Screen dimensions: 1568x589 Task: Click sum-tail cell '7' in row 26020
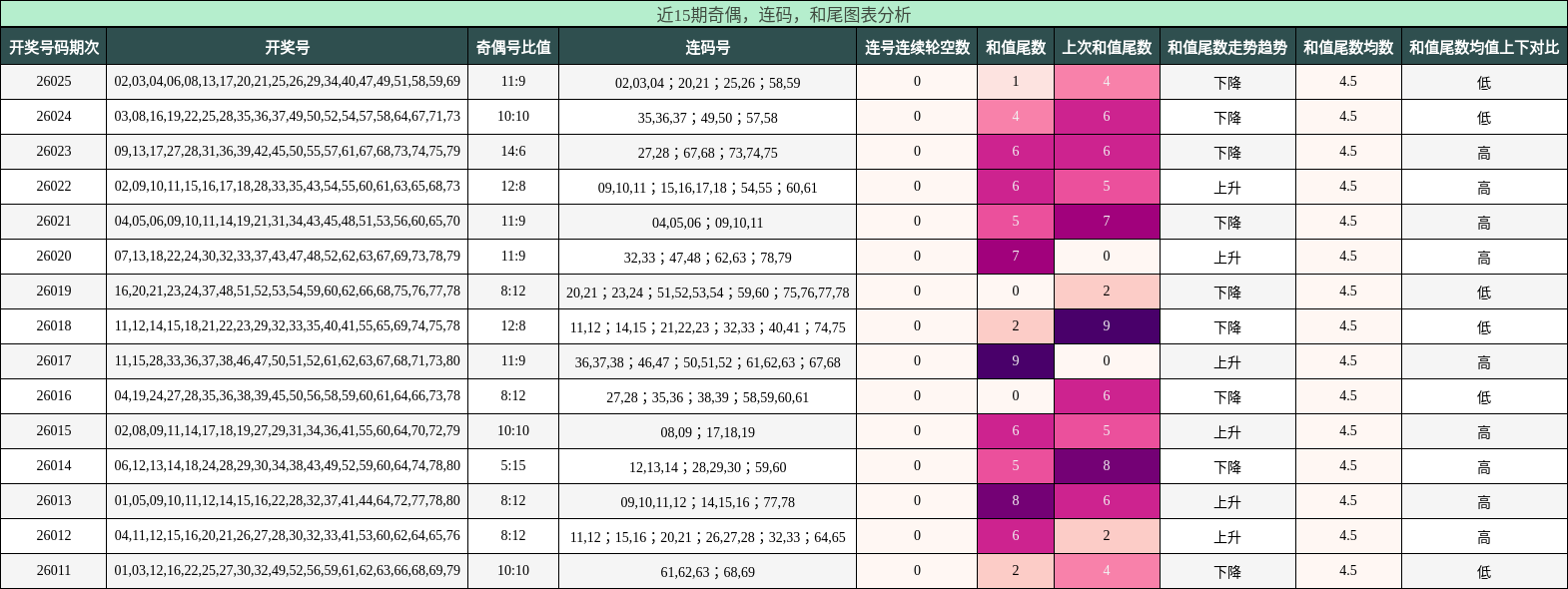point(1016,257)
